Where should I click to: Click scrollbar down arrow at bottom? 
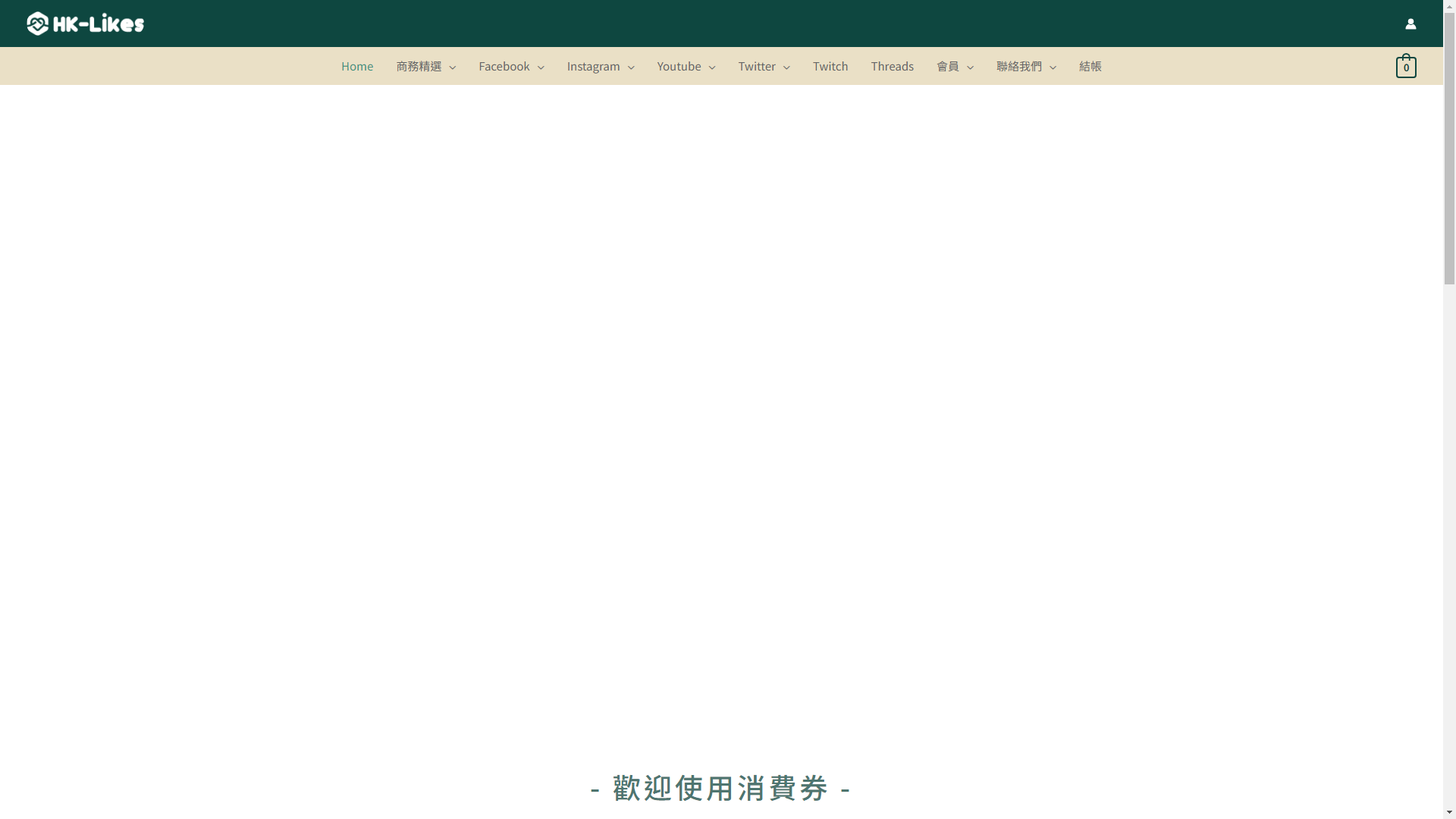(x=1449, y=813)
